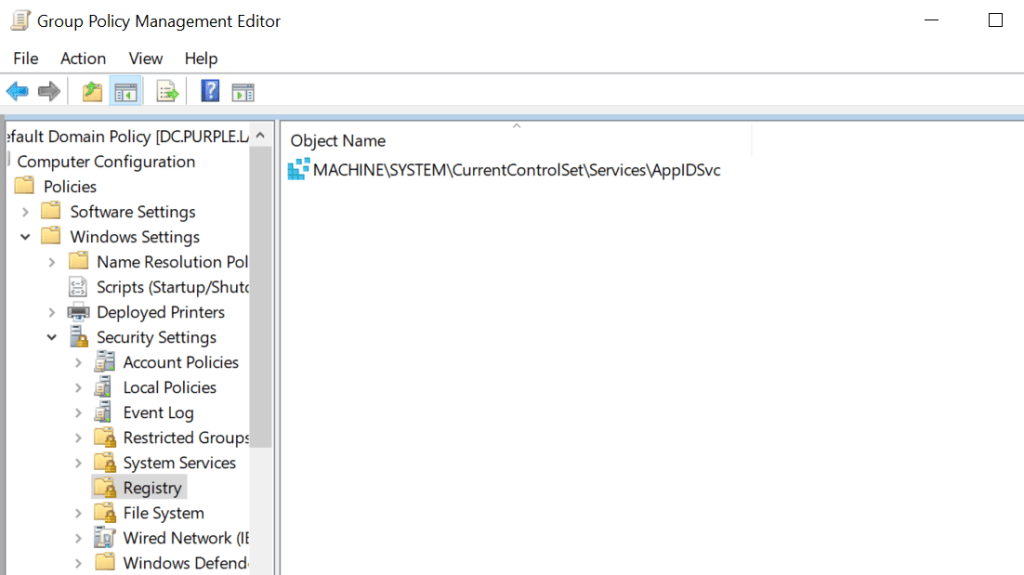The image size is (1024, 575).
Task: Select the MACHINE\SYSTEM AppIDSvc registry entry
Action: pyautogui.click(x=516, y=170)
